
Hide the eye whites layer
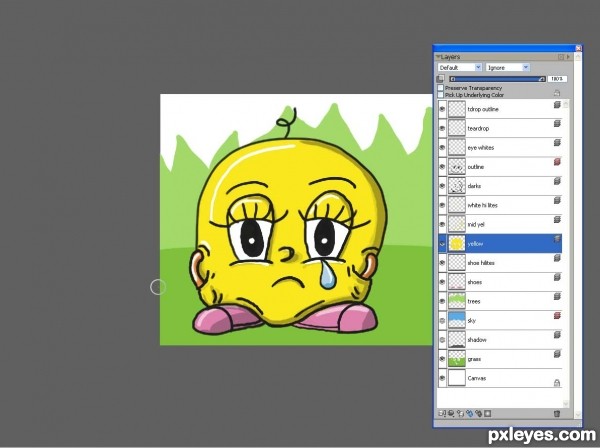[442, 147]
